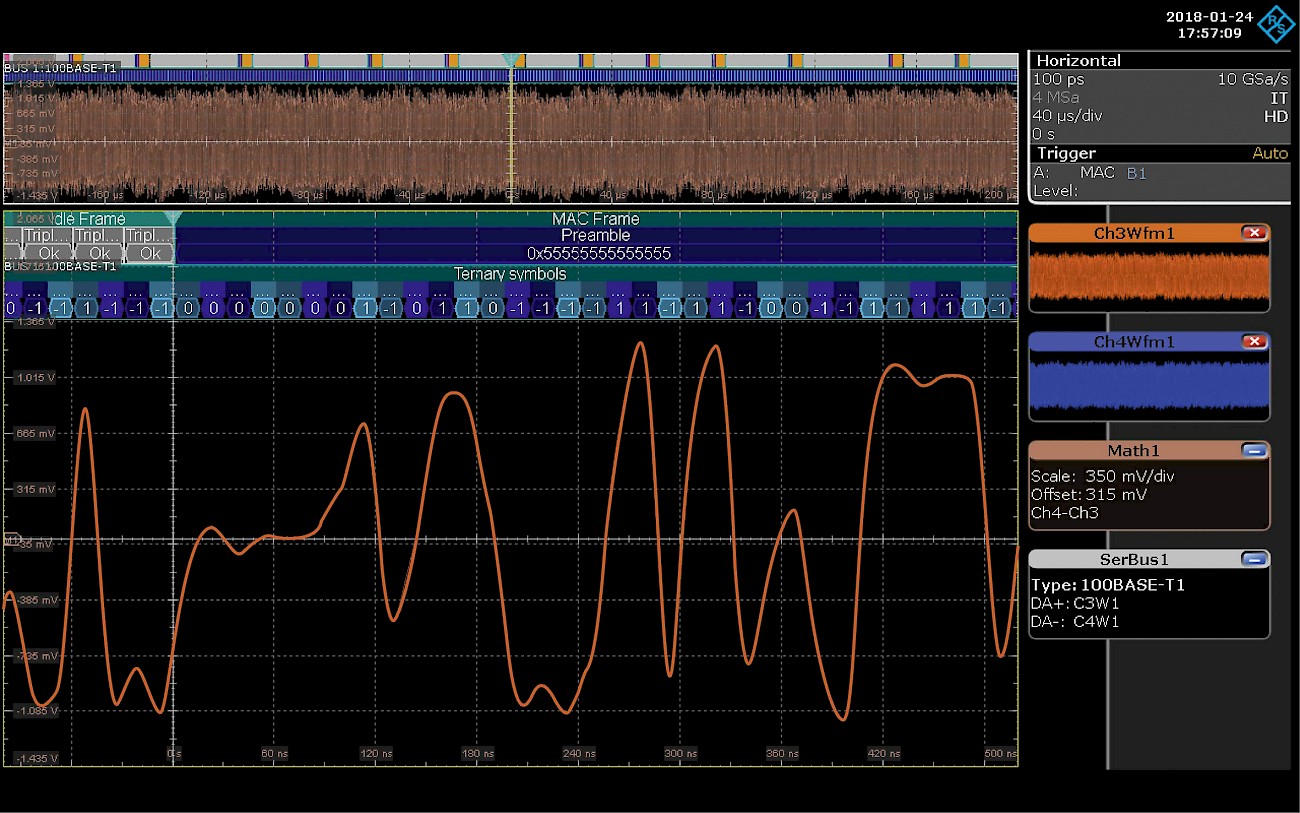Click the Ch4-Ch3 math expression

tap(1065, 513)
